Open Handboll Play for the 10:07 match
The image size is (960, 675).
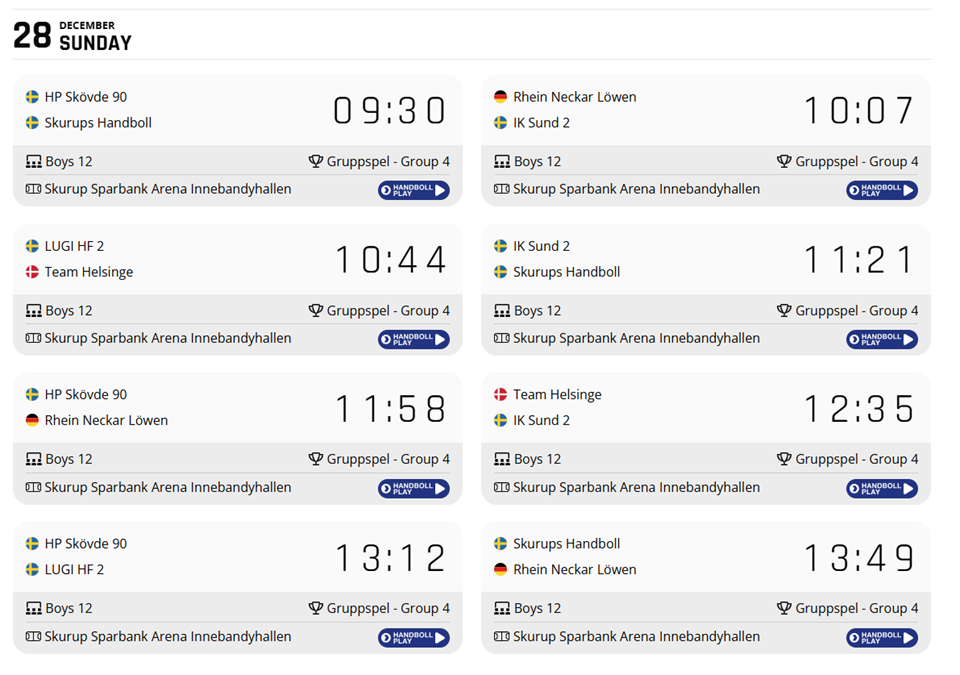pos(881,190)
